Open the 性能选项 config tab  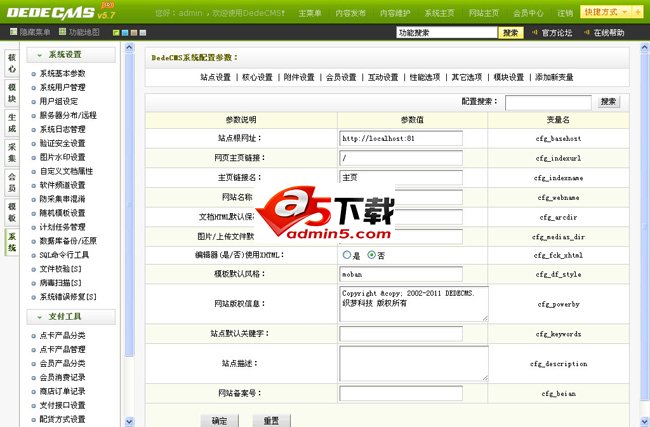425,77
